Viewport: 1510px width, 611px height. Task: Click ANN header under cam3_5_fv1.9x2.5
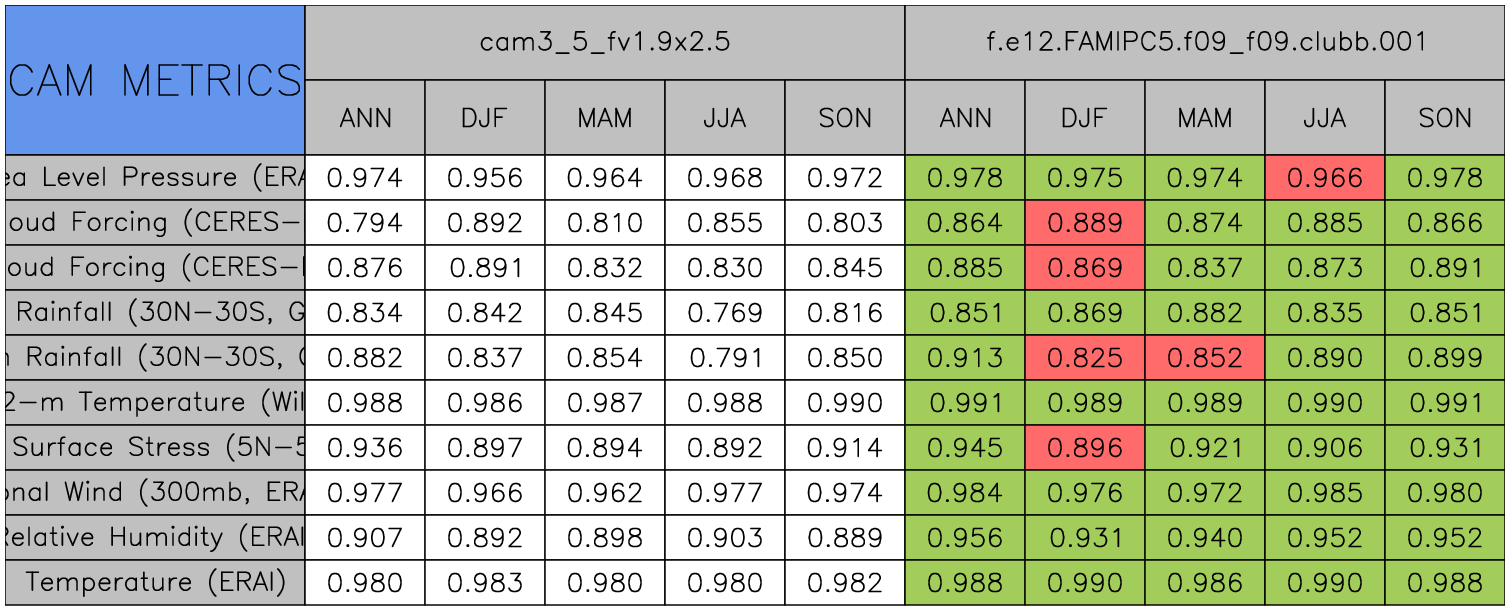[365, 118]
